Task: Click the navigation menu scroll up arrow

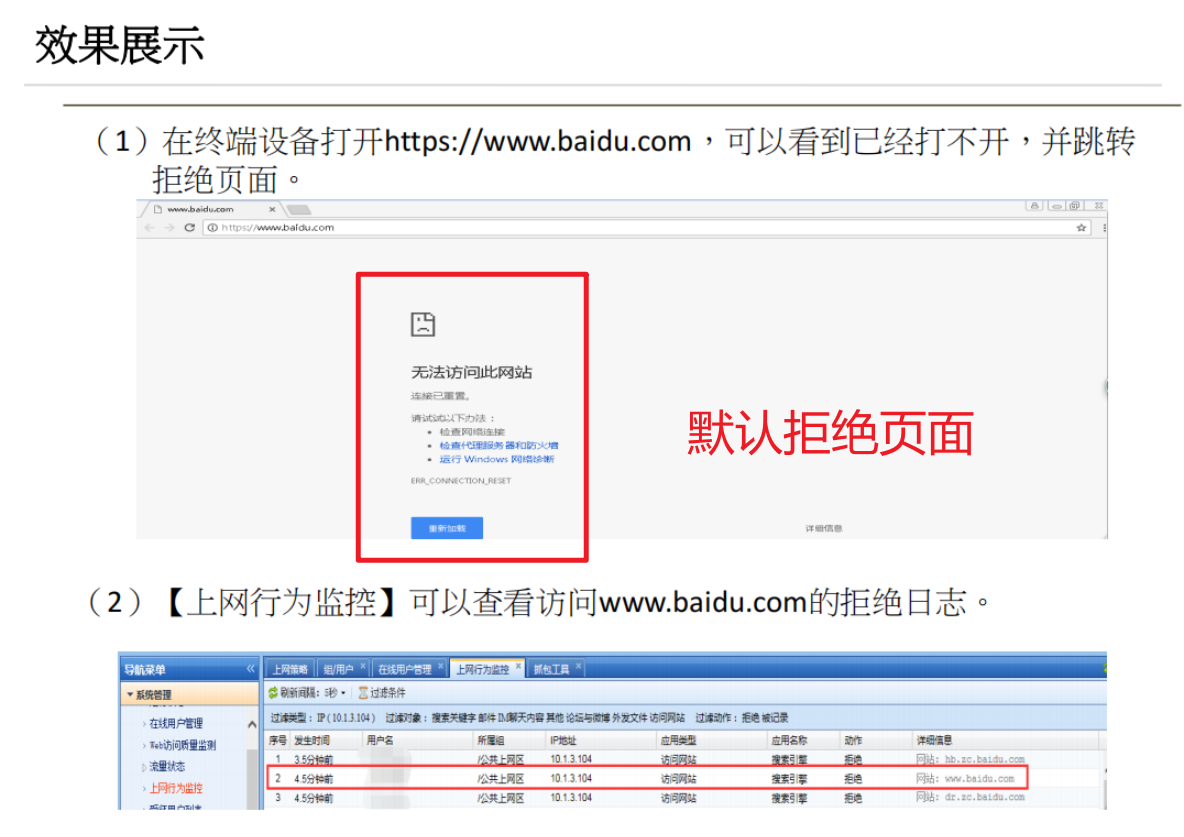Action: point(252,724)
